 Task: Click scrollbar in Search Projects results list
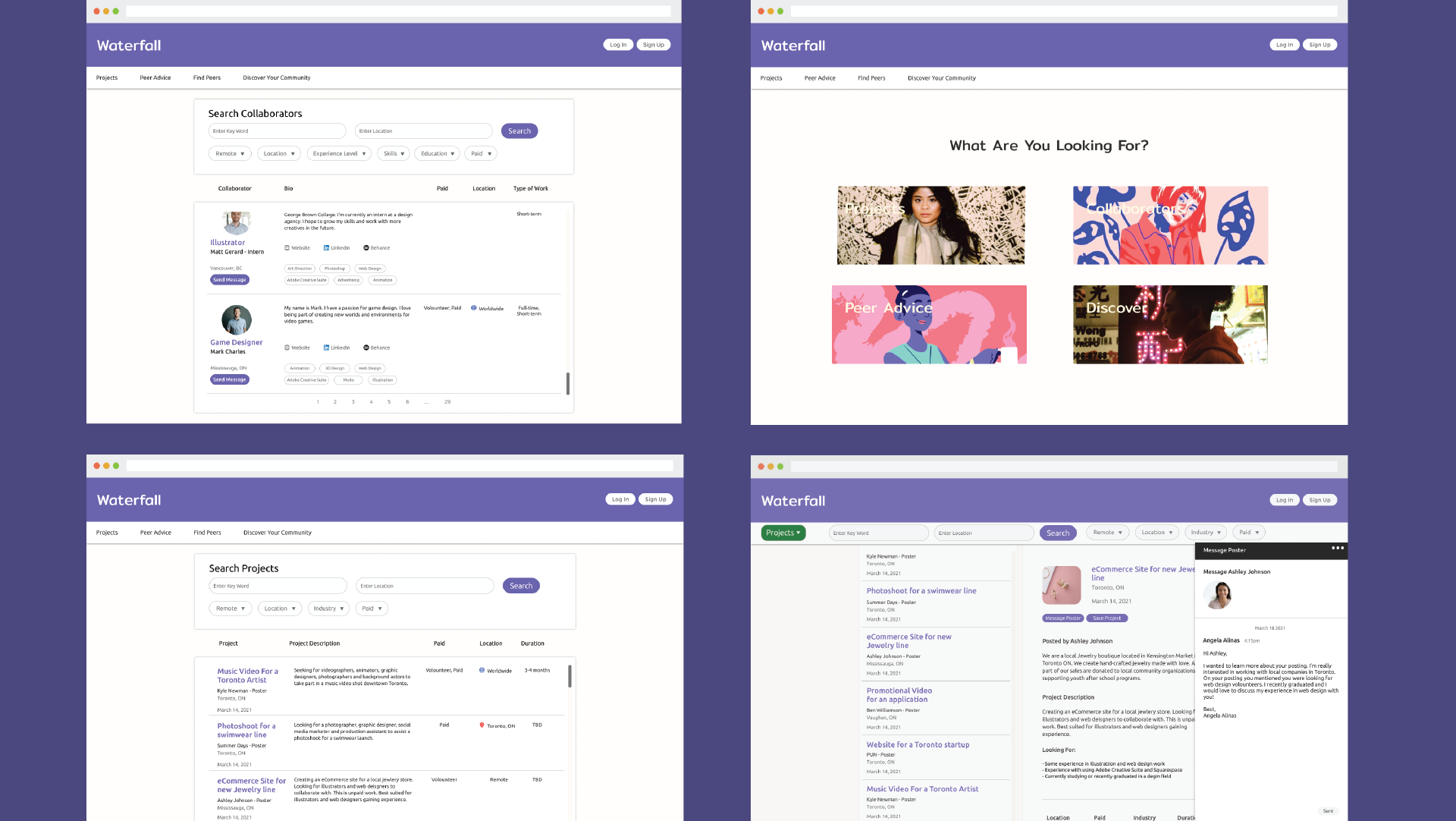[570, 676]
